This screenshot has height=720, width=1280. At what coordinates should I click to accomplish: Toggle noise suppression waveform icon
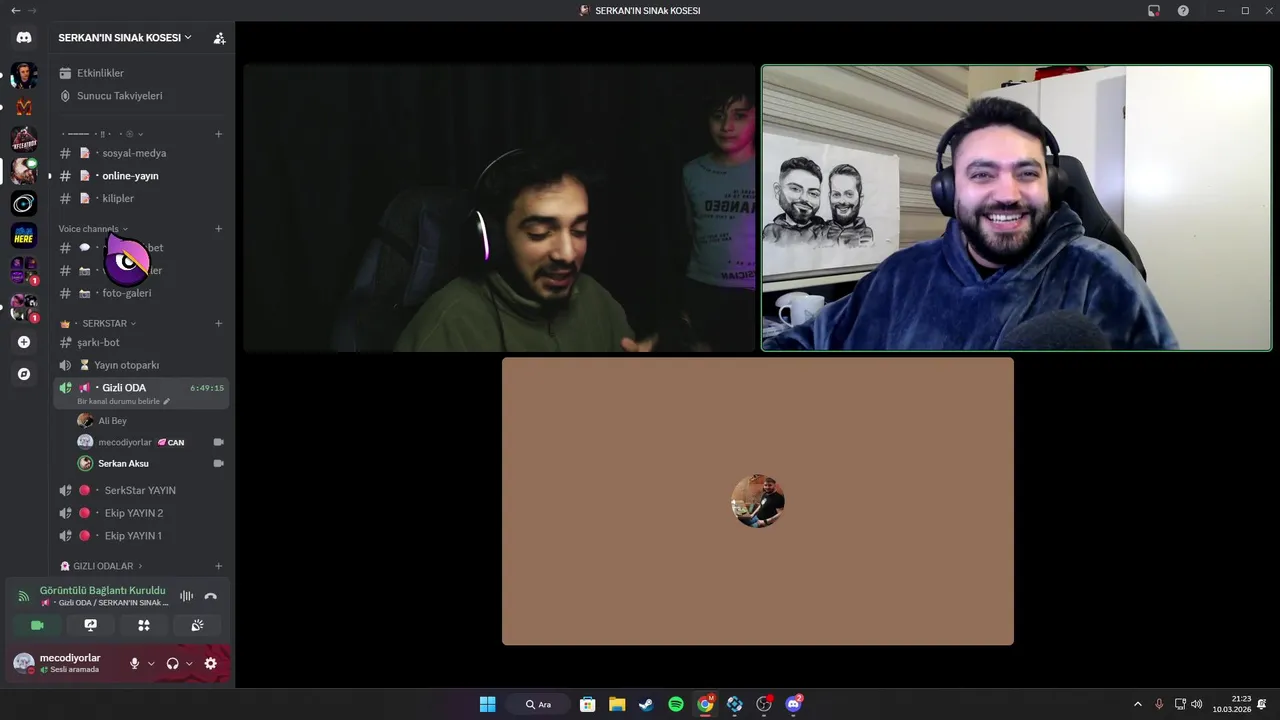coord(186,596)
